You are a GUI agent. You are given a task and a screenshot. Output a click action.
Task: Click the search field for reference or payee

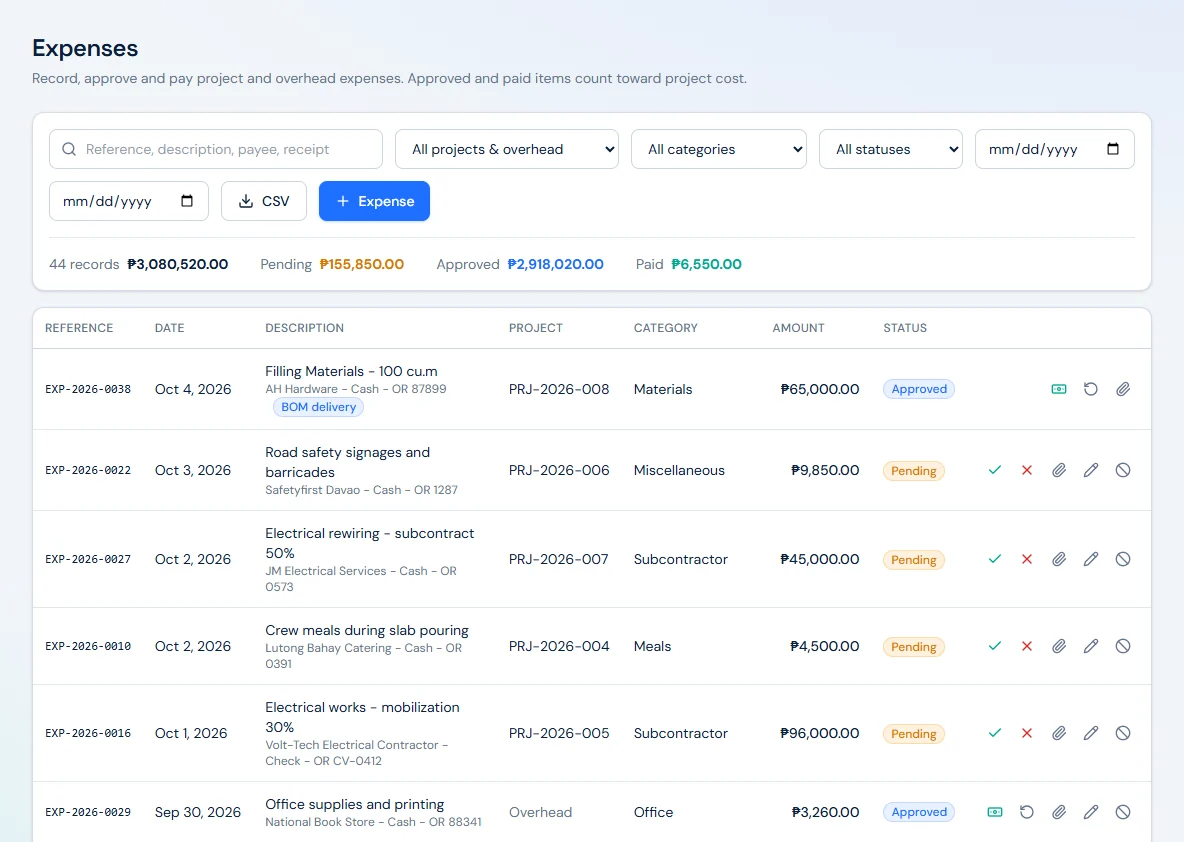point(216,149)
